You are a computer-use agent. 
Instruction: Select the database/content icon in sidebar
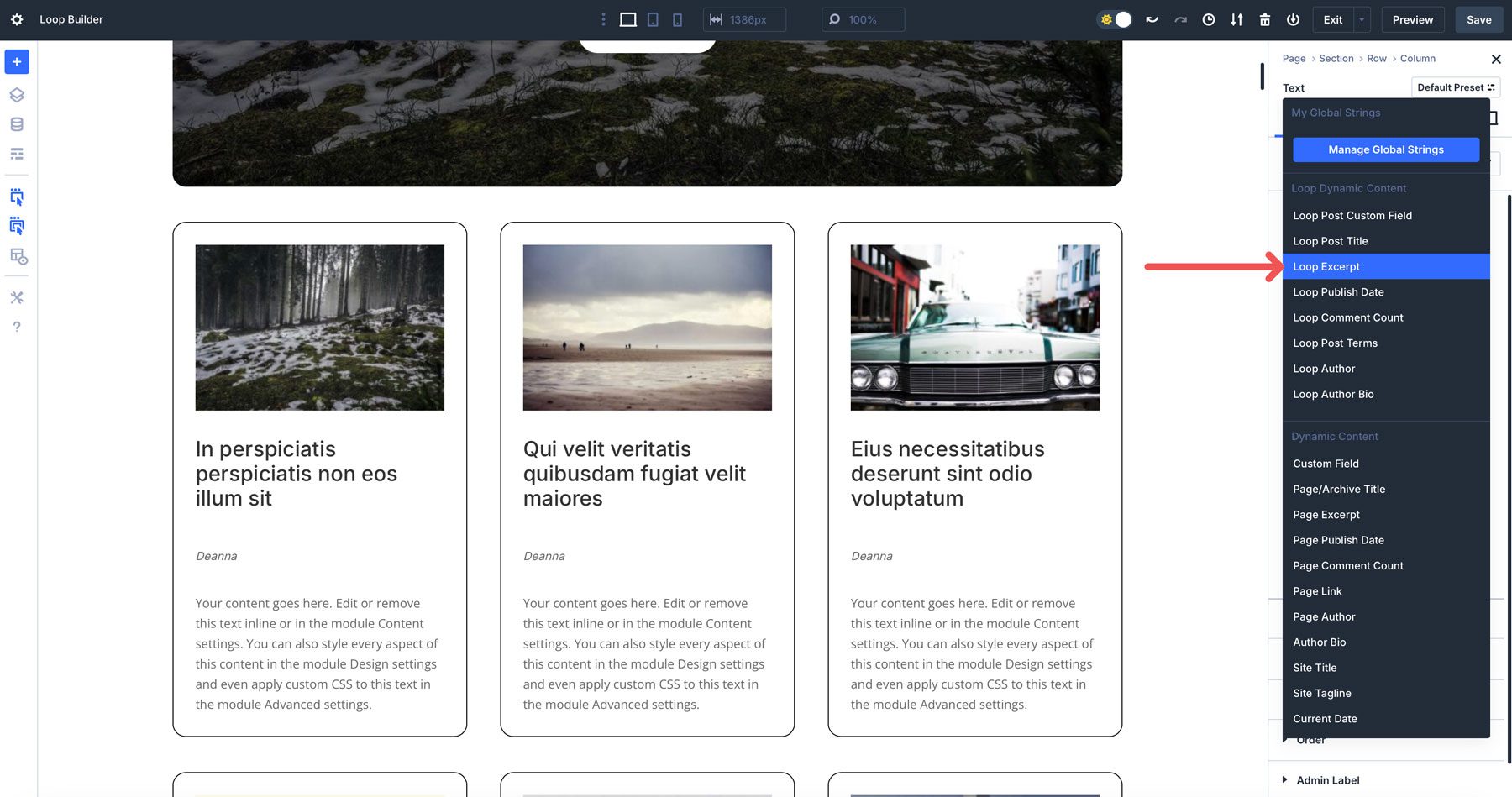(16, 123)
